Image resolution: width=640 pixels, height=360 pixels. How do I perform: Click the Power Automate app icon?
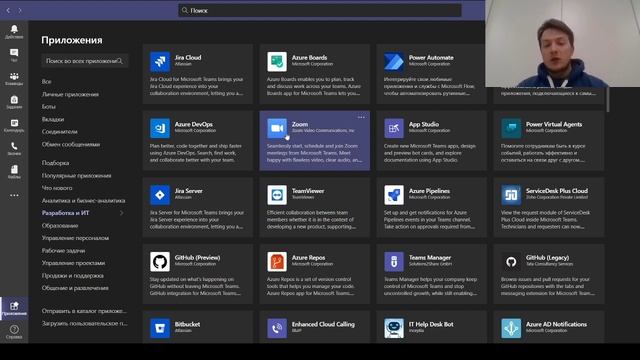[394, 62]
